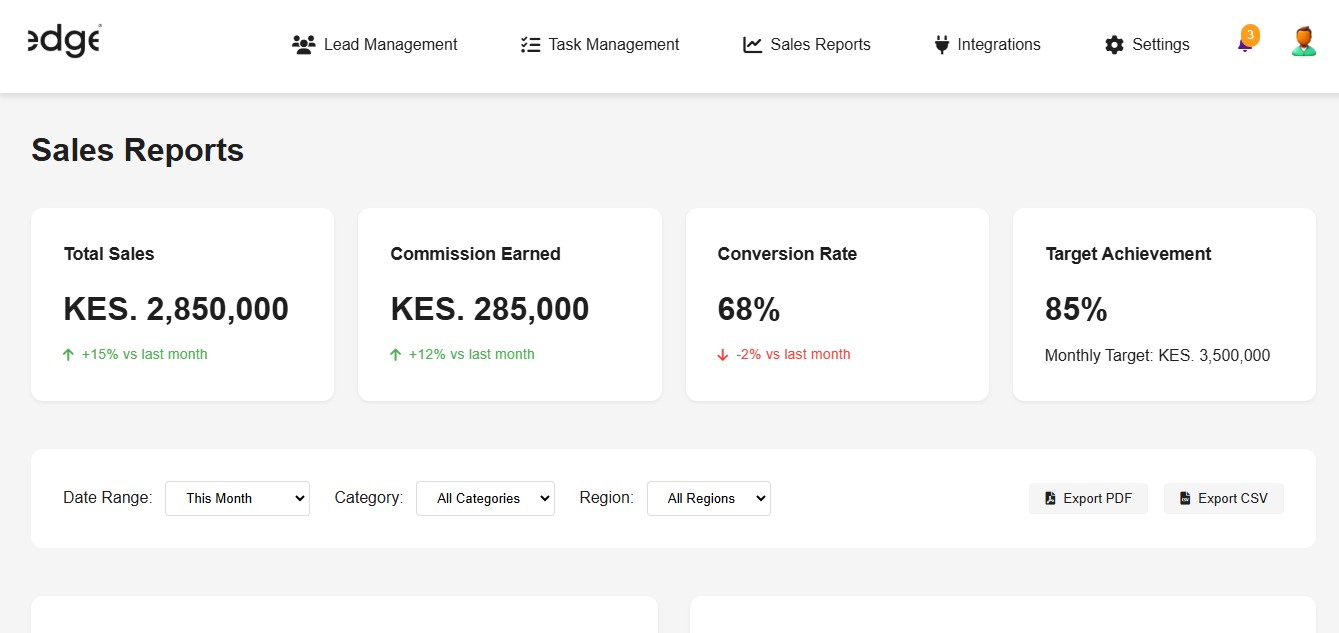Click the Settings gear icon

pos(1114,45)
